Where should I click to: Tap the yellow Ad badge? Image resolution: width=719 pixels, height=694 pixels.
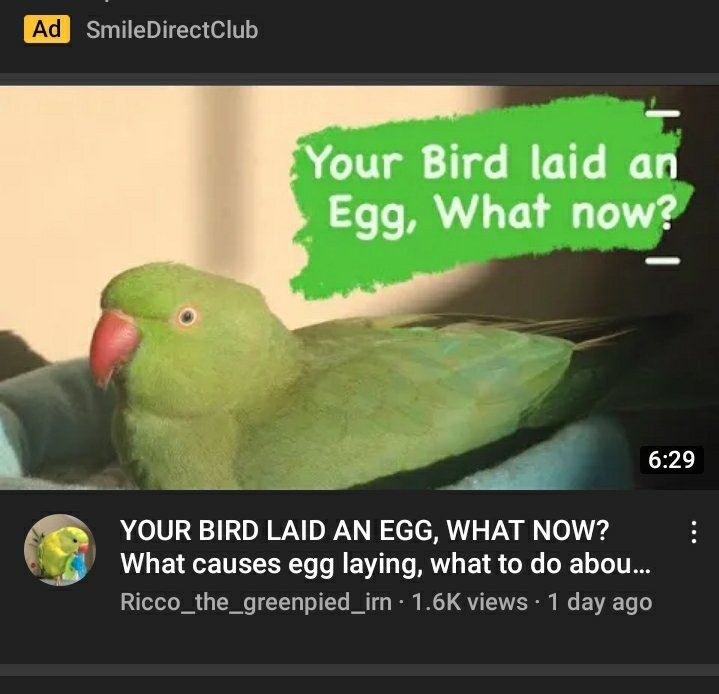tap(47, 29)
